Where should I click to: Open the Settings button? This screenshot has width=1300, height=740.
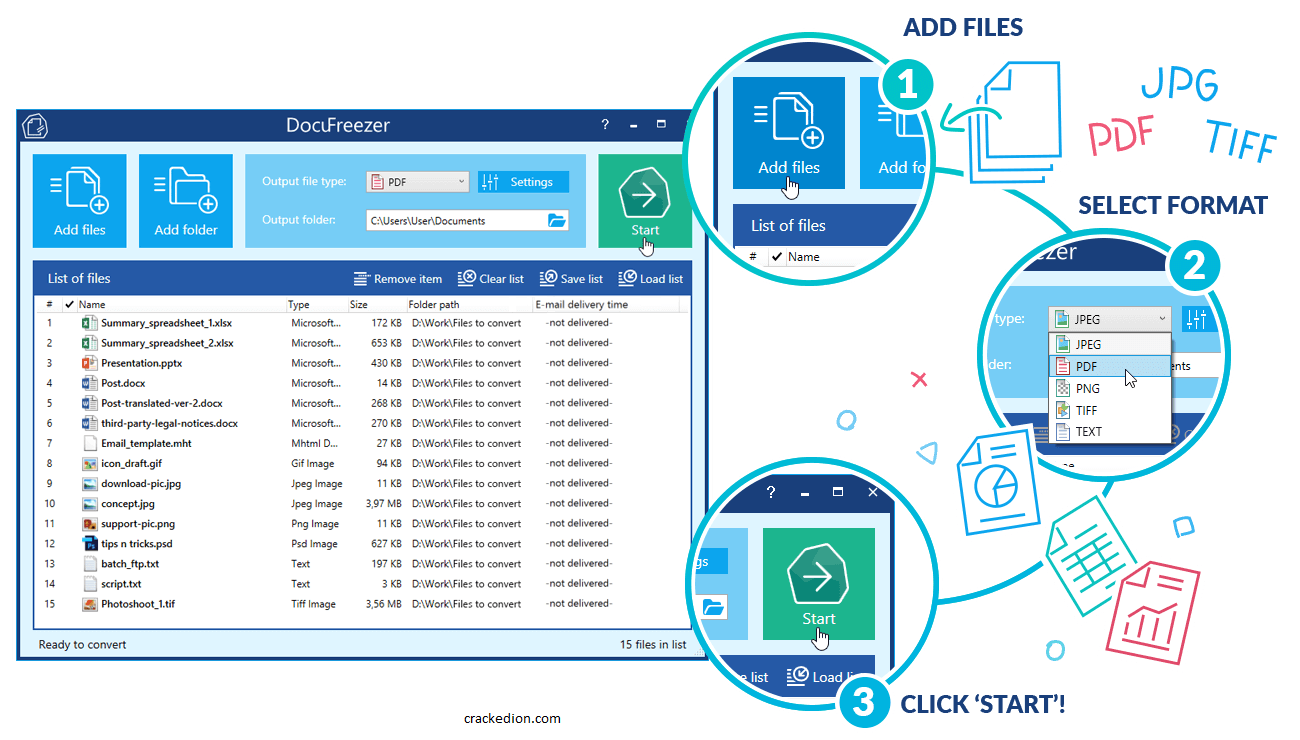coord(523,182)
